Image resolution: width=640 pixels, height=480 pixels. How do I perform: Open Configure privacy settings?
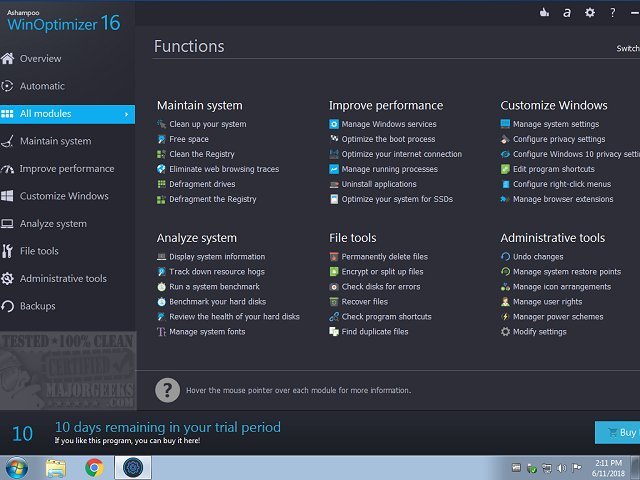[x=559, y=139]
